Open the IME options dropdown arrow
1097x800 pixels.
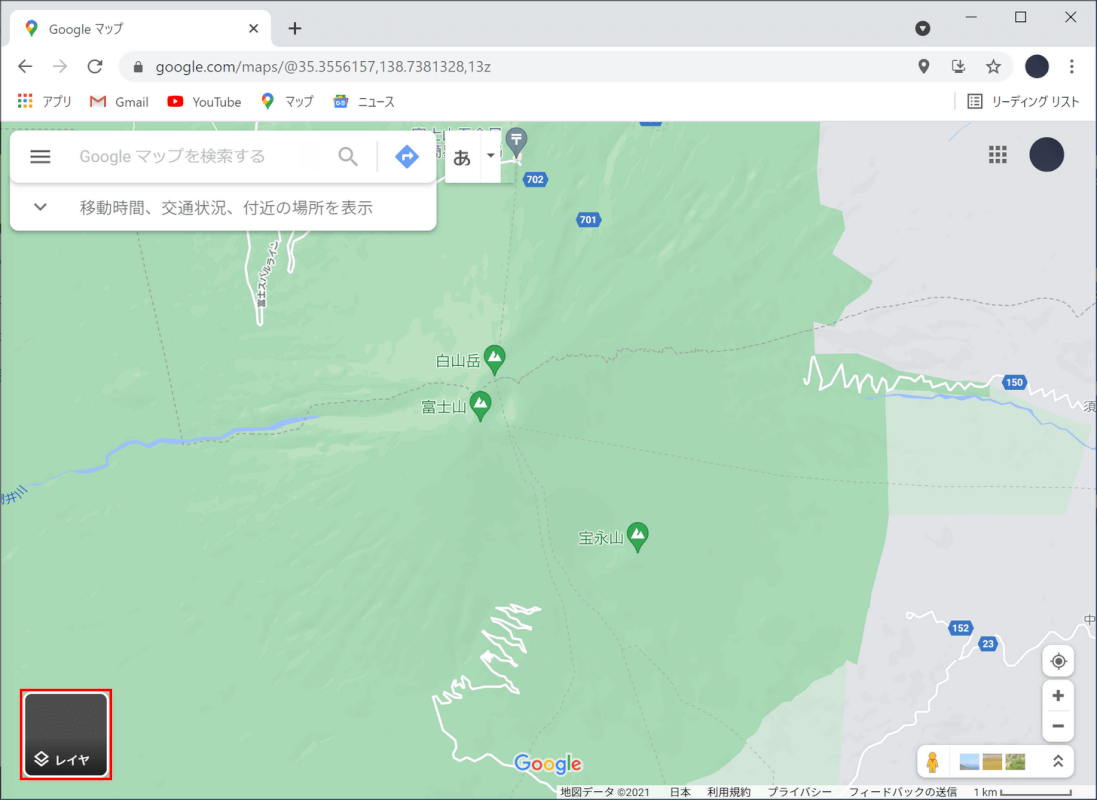pos(490,155)
